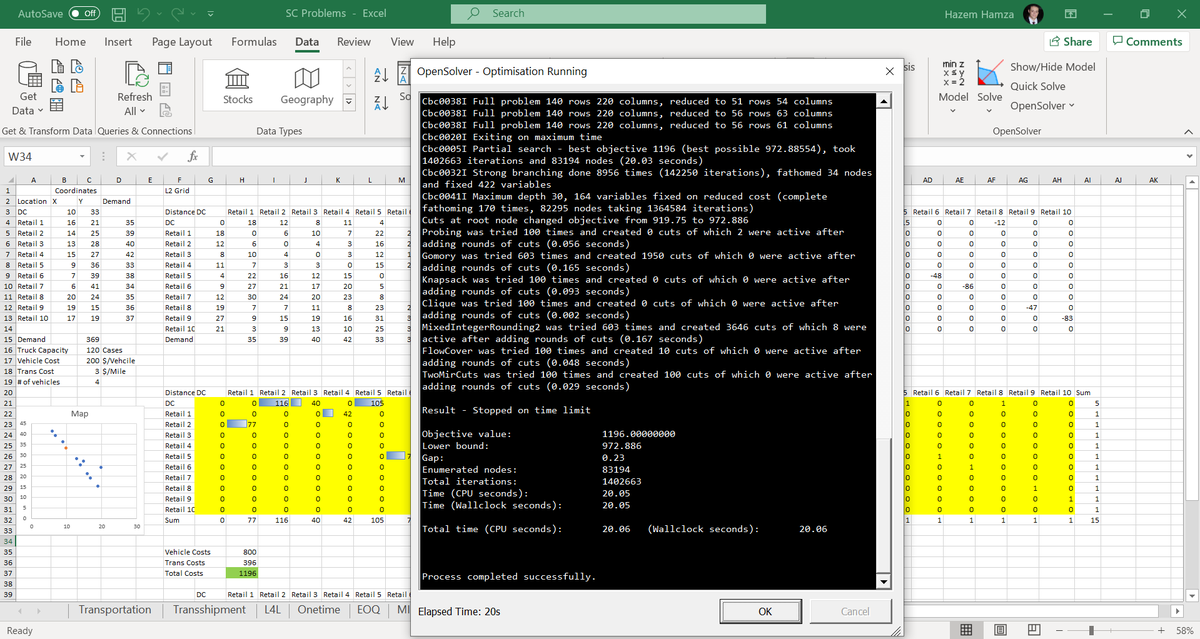Click the zoom in plus button
1200x639 pixels.
click(1160, 630)
